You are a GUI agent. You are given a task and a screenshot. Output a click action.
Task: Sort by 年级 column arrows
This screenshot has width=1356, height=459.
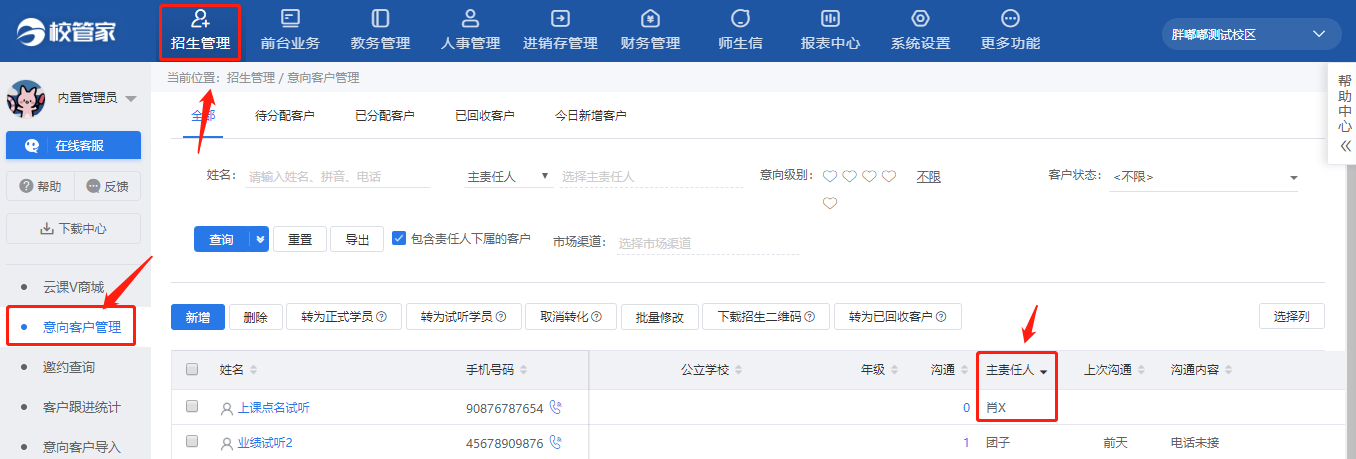(896, 370)
